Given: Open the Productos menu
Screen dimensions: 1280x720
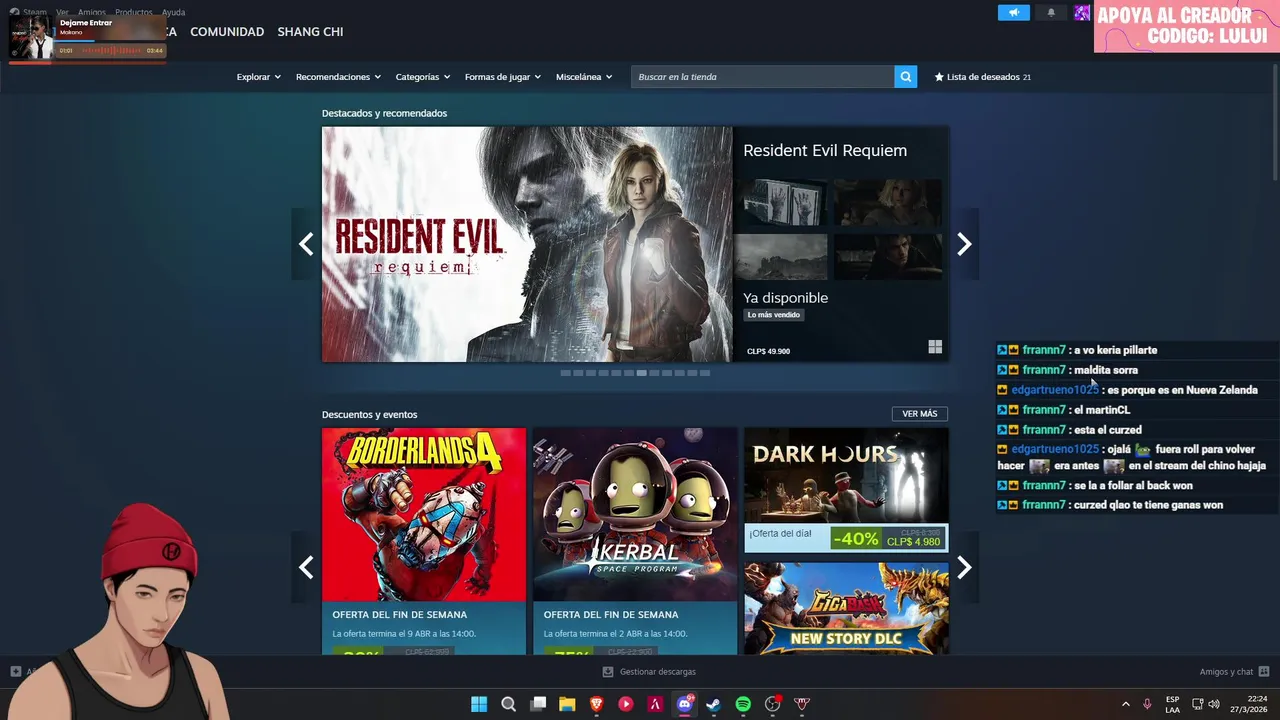Looking at the screenshot, I should tap(133, 12).
